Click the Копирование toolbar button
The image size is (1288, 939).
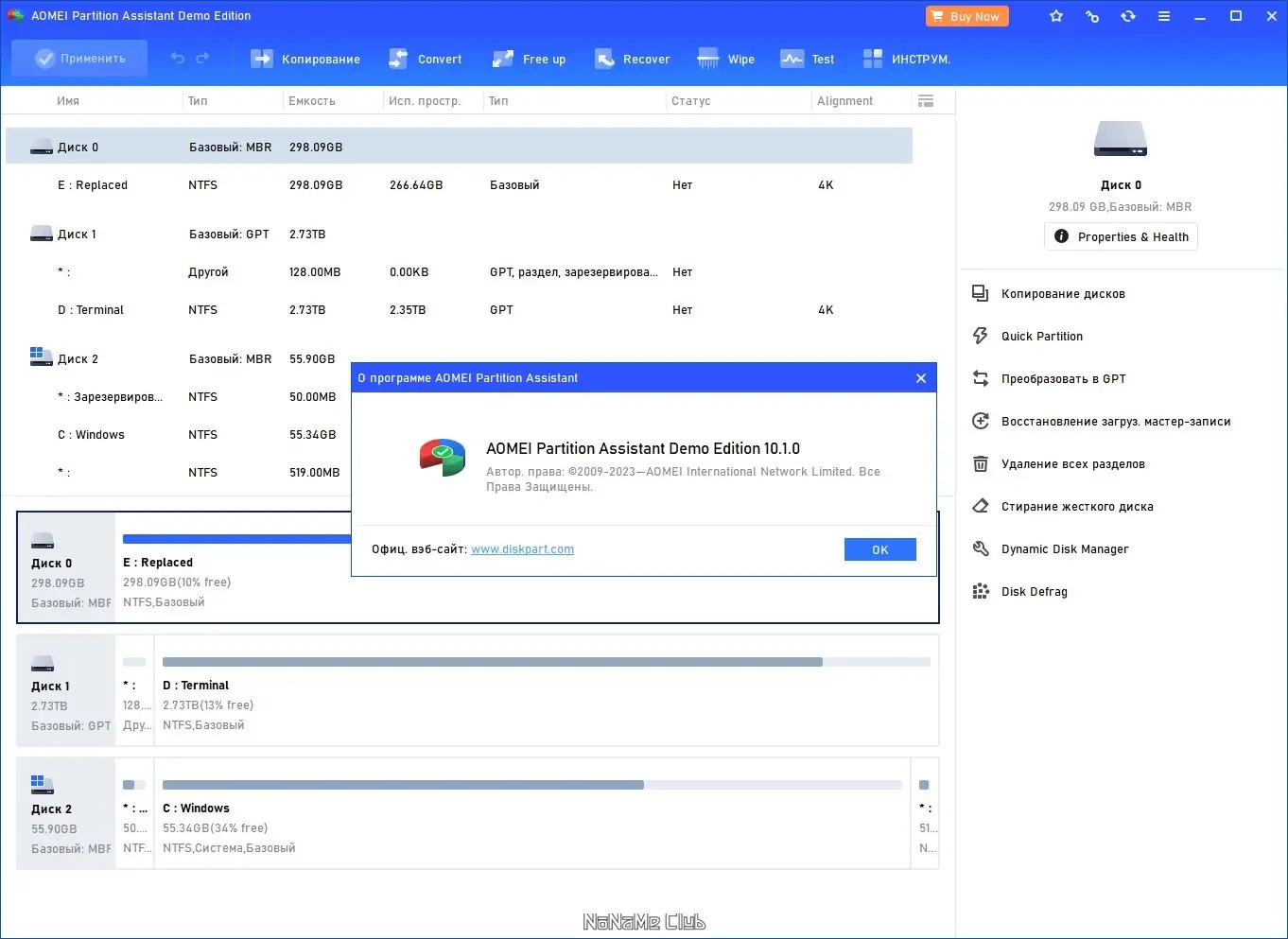[x=305, y=59]
